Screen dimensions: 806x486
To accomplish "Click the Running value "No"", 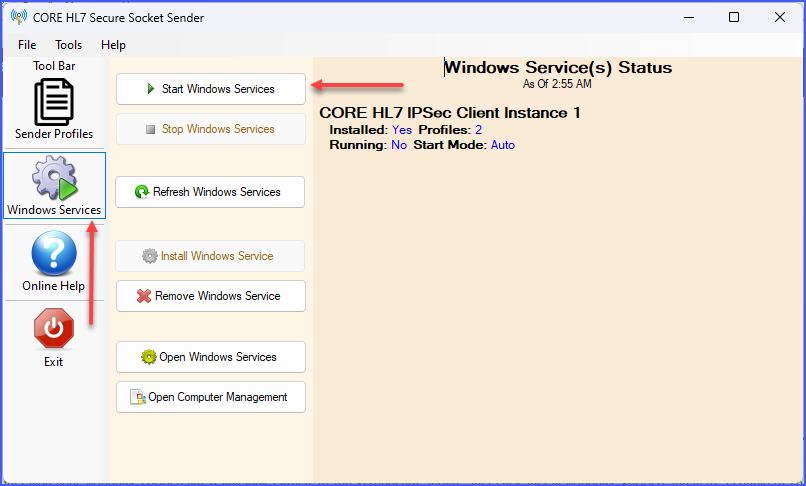I will pos(399,145).
